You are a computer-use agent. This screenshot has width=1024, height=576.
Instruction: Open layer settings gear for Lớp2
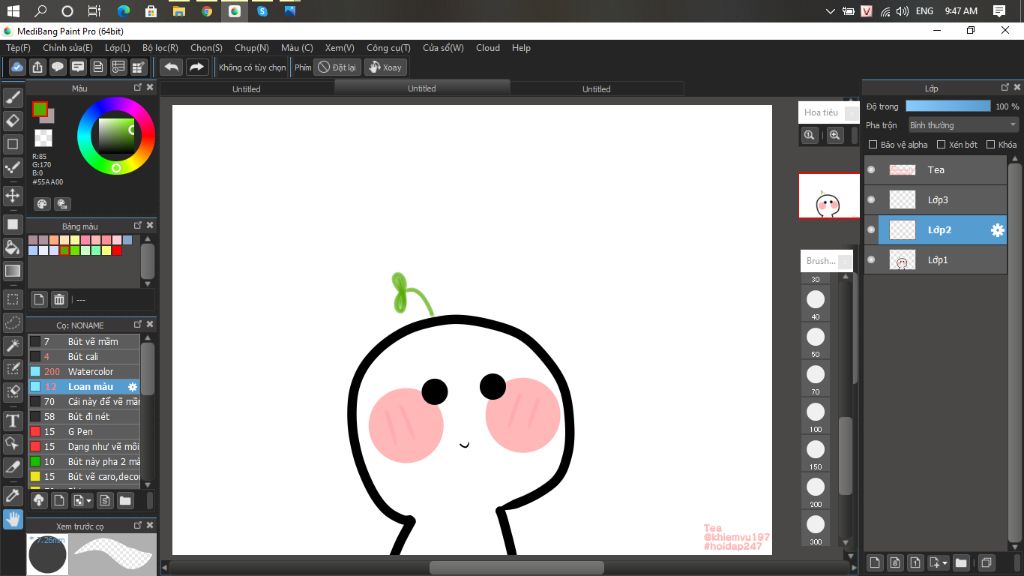click(997, 230)
